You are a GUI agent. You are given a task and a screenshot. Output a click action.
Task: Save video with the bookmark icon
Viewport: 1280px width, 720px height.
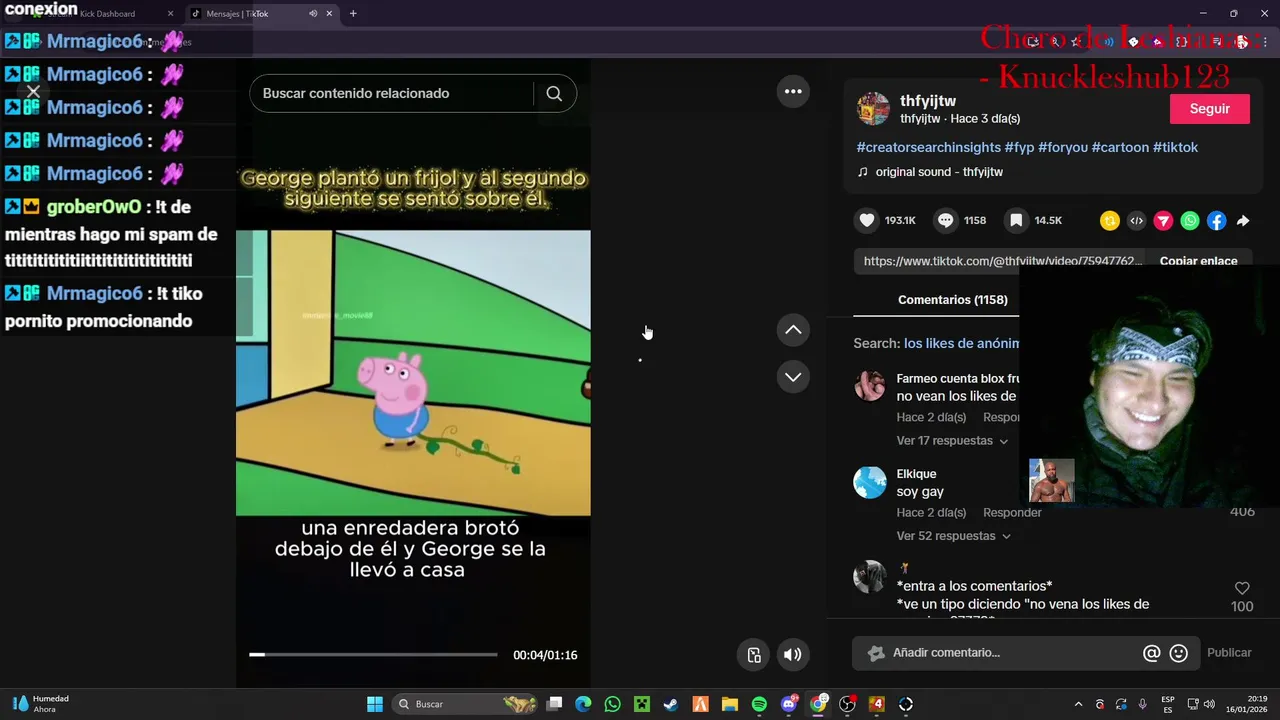click(x=1016, y=220)
